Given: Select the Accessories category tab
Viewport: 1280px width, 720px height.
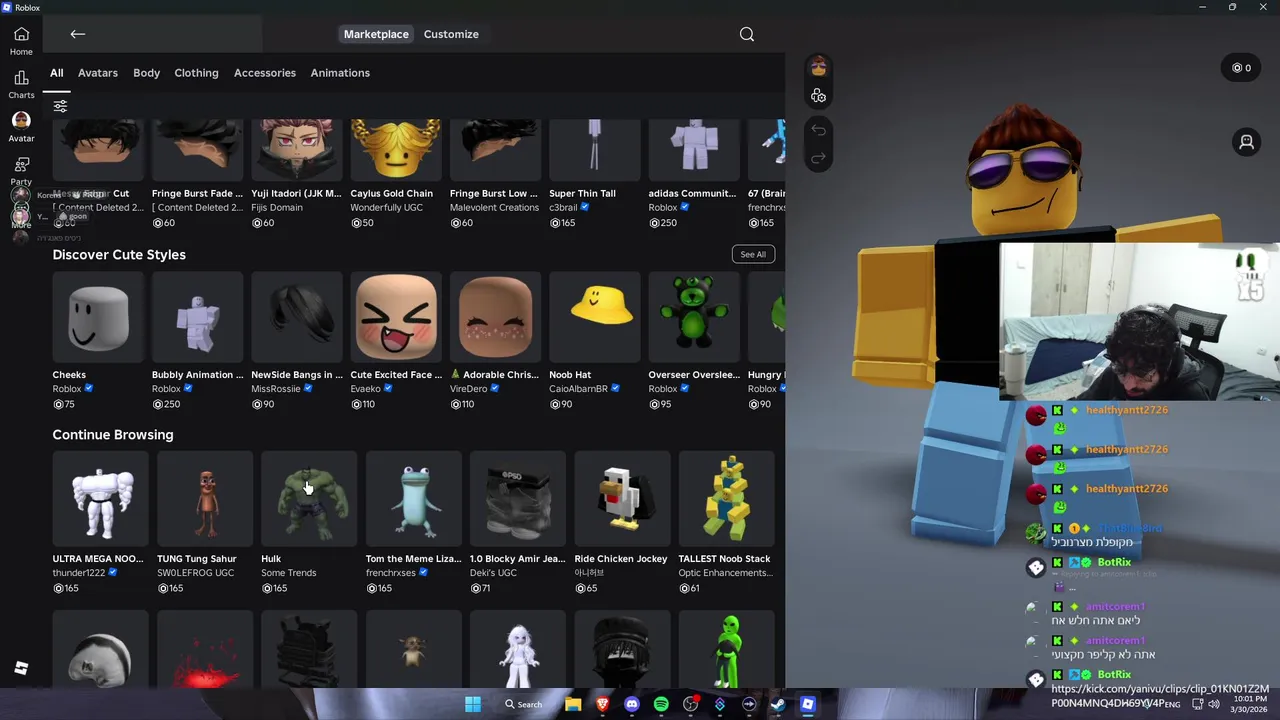Looking at the screenshot, I should (x=265, y=73).
